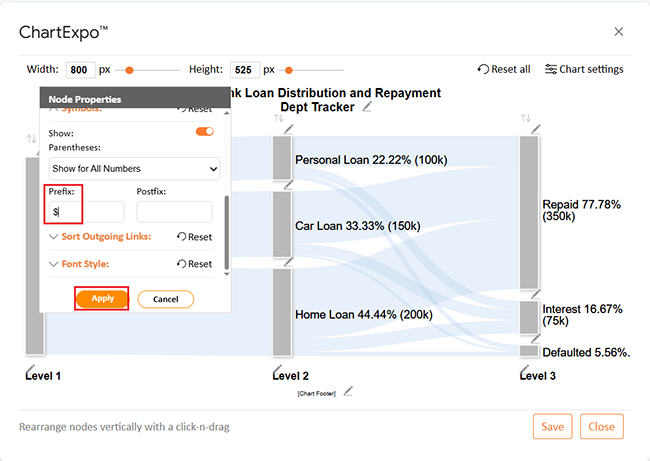
Task: Click the Postfix input field
Action: click(174, 212)
